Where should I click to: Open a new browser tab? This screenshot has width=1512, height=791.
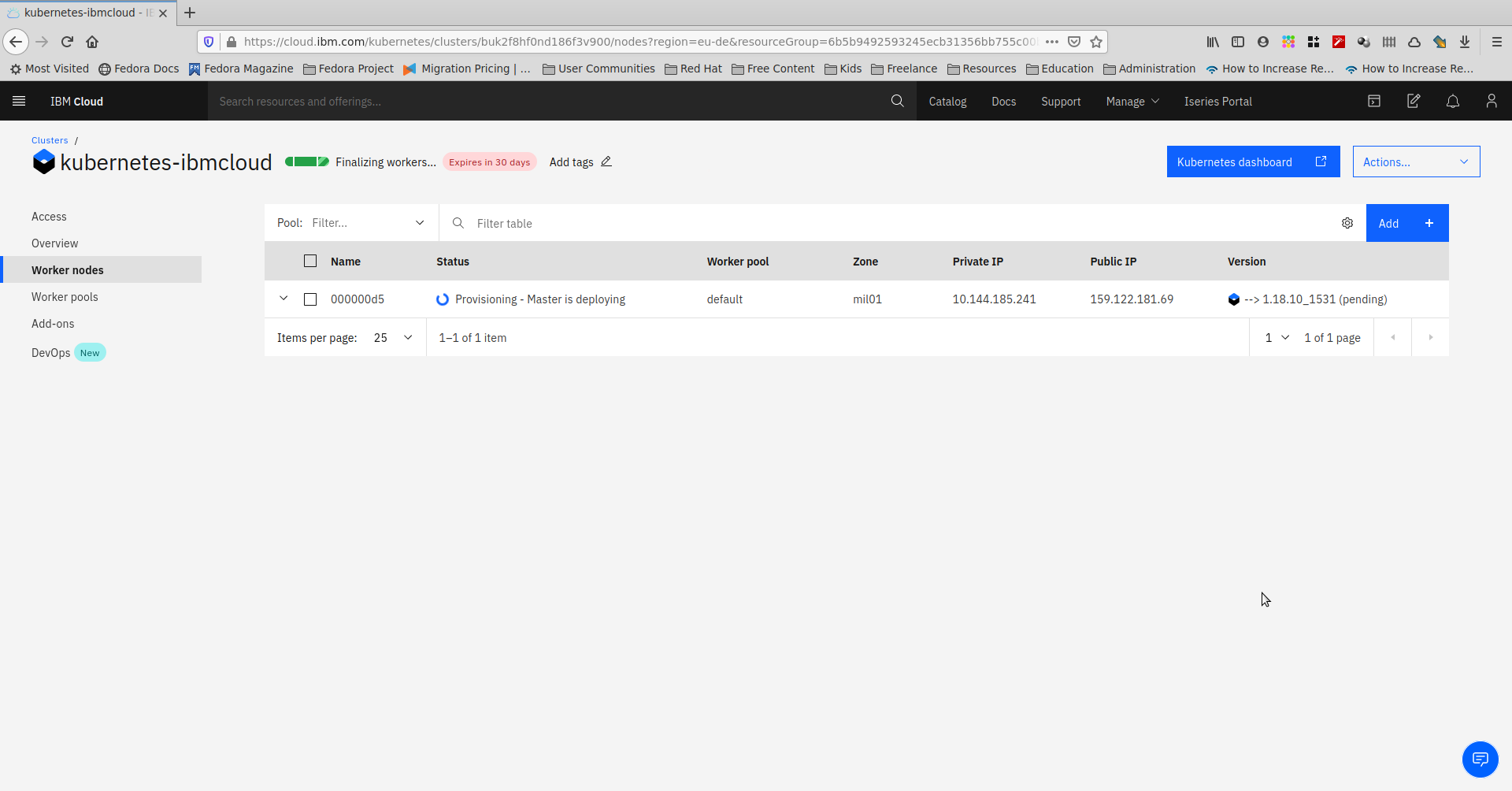click(x=190, y=13)
